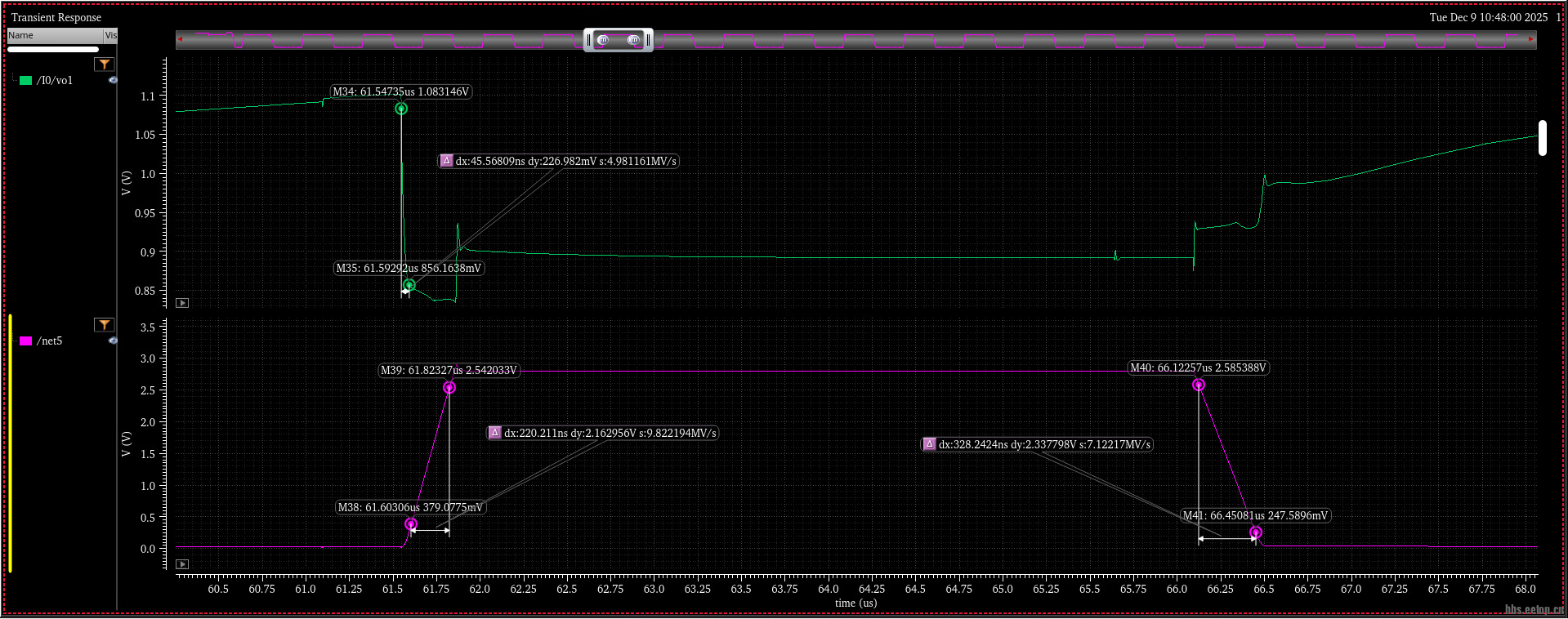Click the left grip handle of zoom window
Viewport: 1568px width, 619px height.
588,40
